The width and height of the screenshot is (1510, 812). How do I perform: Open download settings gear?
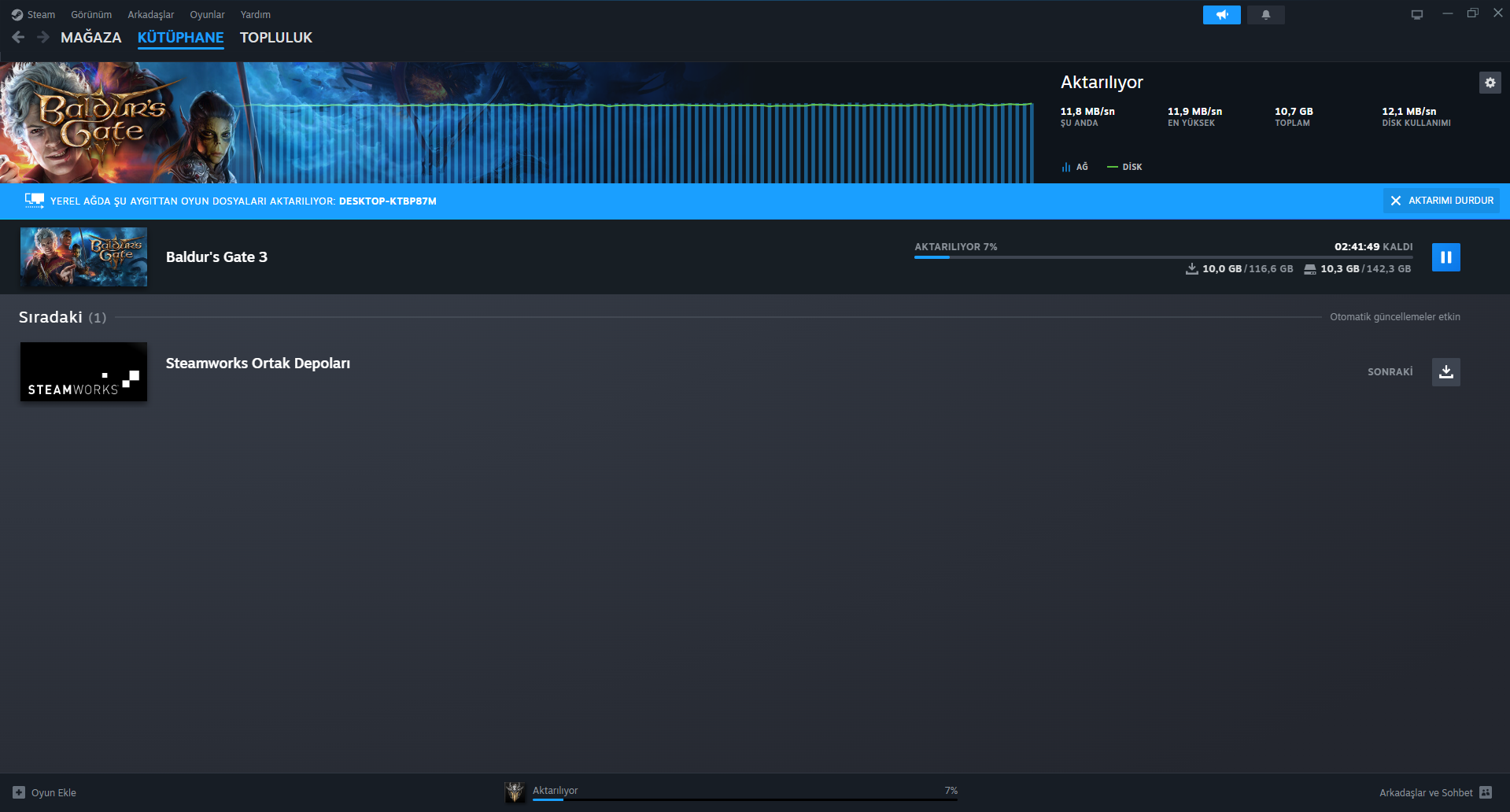1490,83
